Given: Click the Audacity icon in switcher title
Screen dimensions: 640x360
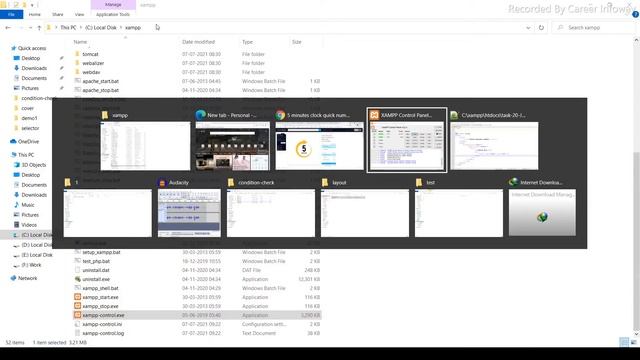Looking at the screenshot, I should 162,182.
